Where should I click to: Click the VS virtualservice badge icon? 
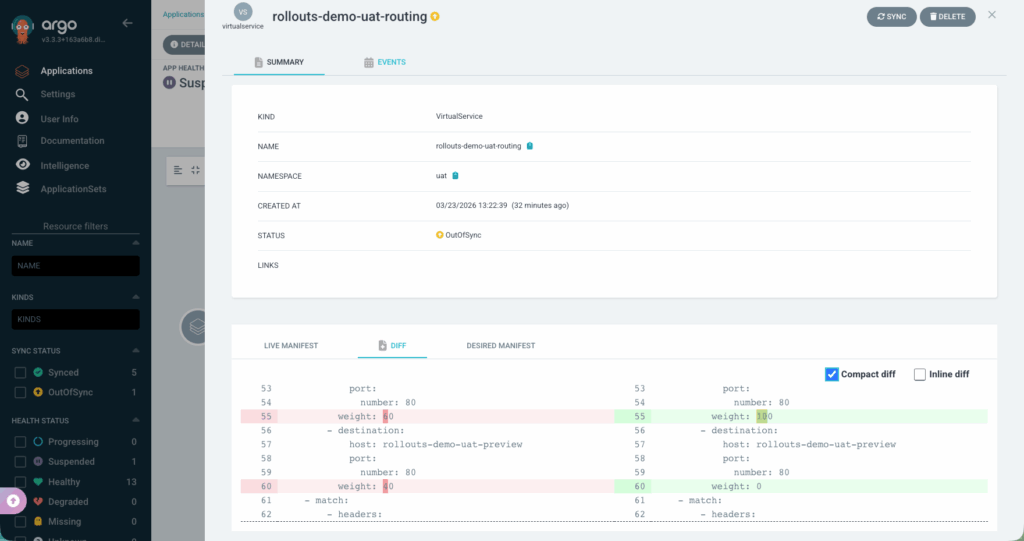pyautogui.click(x=243, y=12)
